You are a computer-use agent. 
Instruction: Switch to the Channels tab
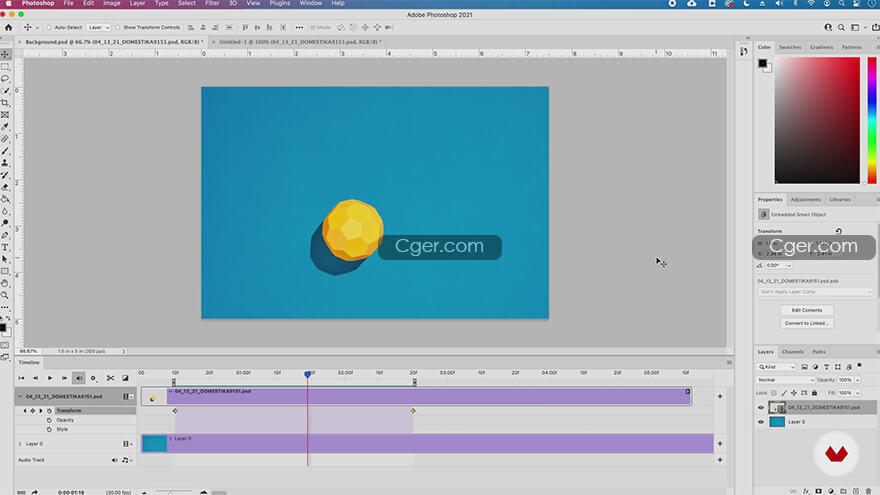pos(792,352)
